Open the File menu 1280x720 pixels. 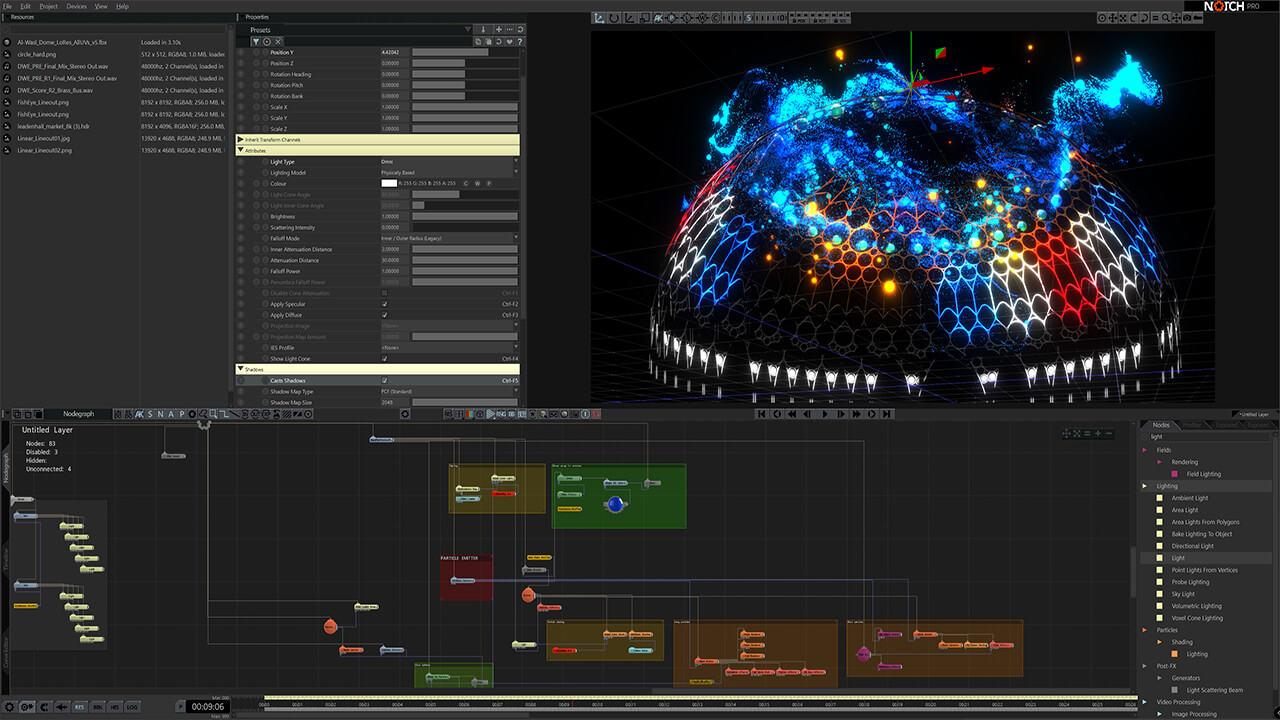tap(8, 6)
